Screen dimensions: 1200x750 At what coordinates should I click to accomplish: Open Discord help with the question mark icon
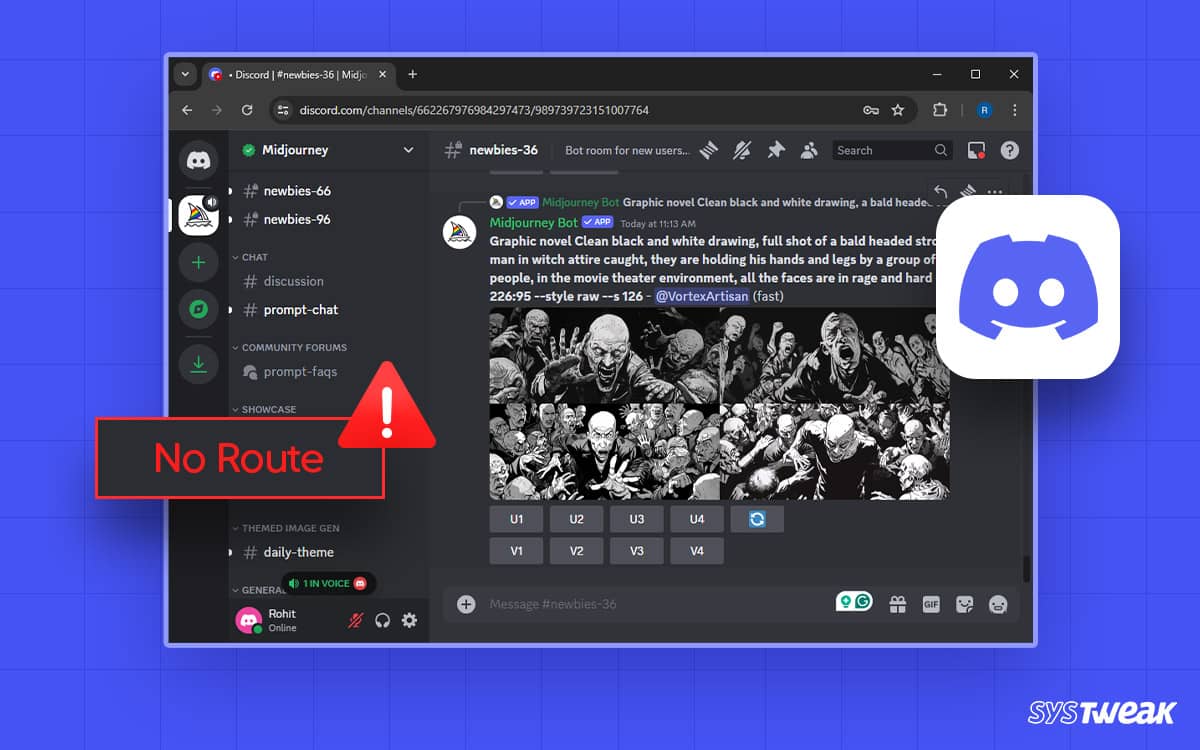coord(1009,150)
